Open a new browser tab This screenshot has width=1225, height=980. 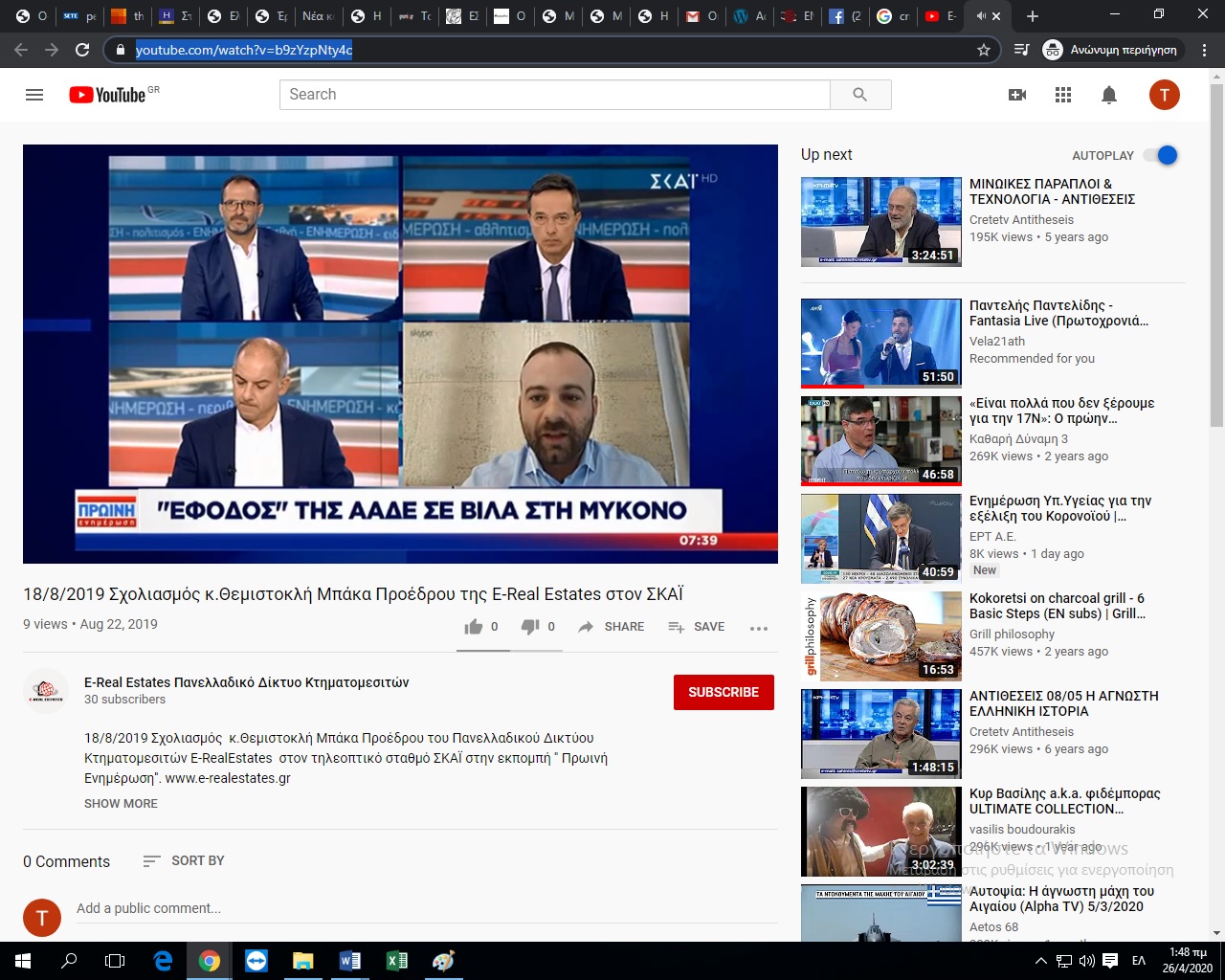tap(1032, 16)
